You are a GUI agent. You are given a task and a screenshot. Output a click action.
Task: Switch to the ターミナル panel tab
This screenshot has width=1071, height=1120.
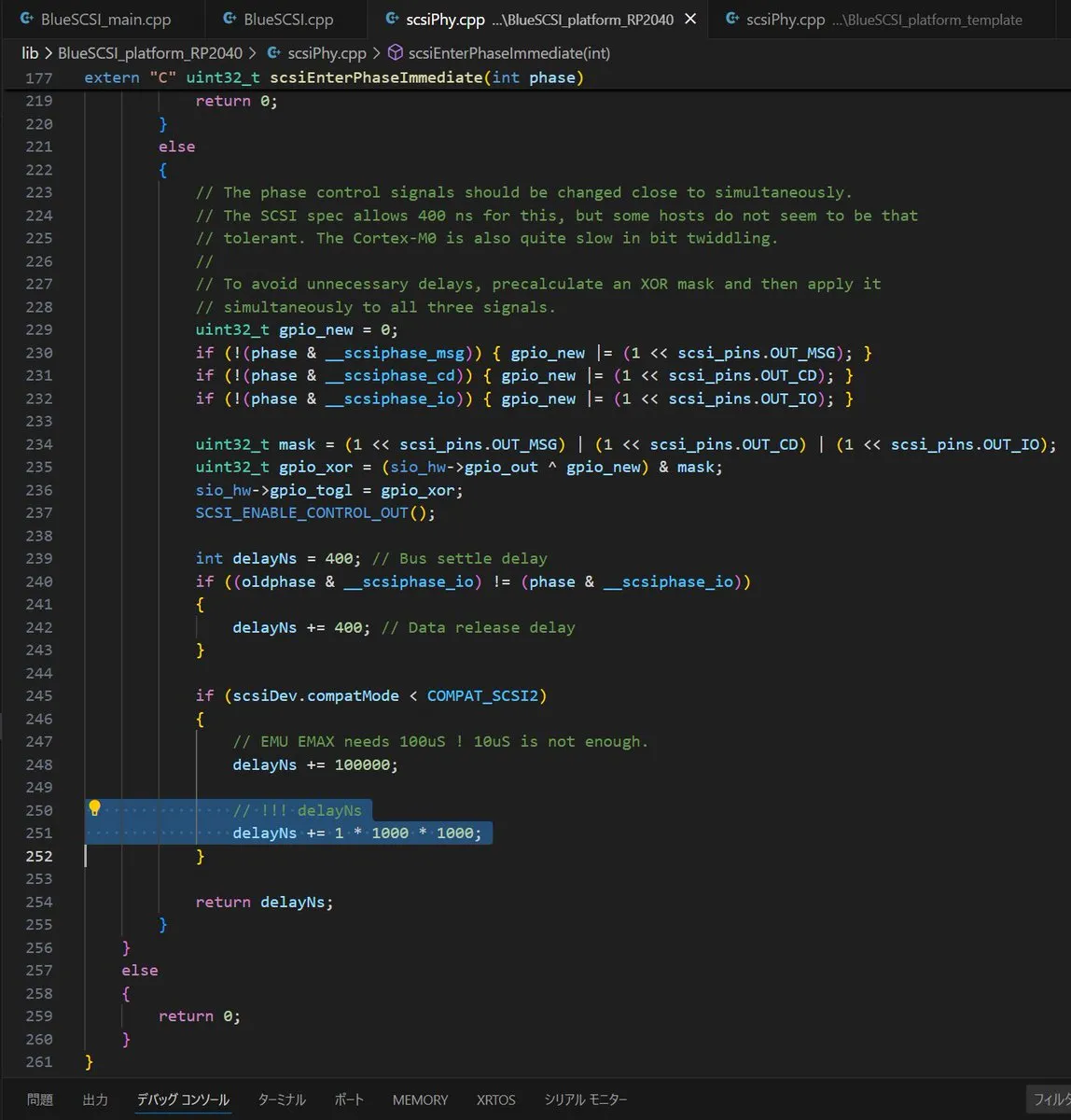[x=282, y=1099]
